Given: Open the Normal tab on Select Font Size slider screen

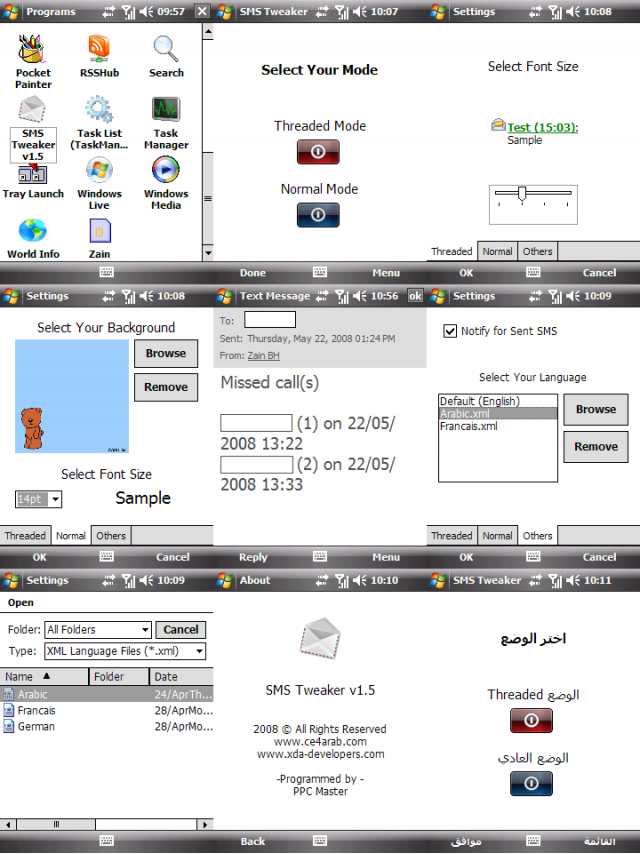Looking at the screenshot, I should pyautogui.click(x=497, y=252).
